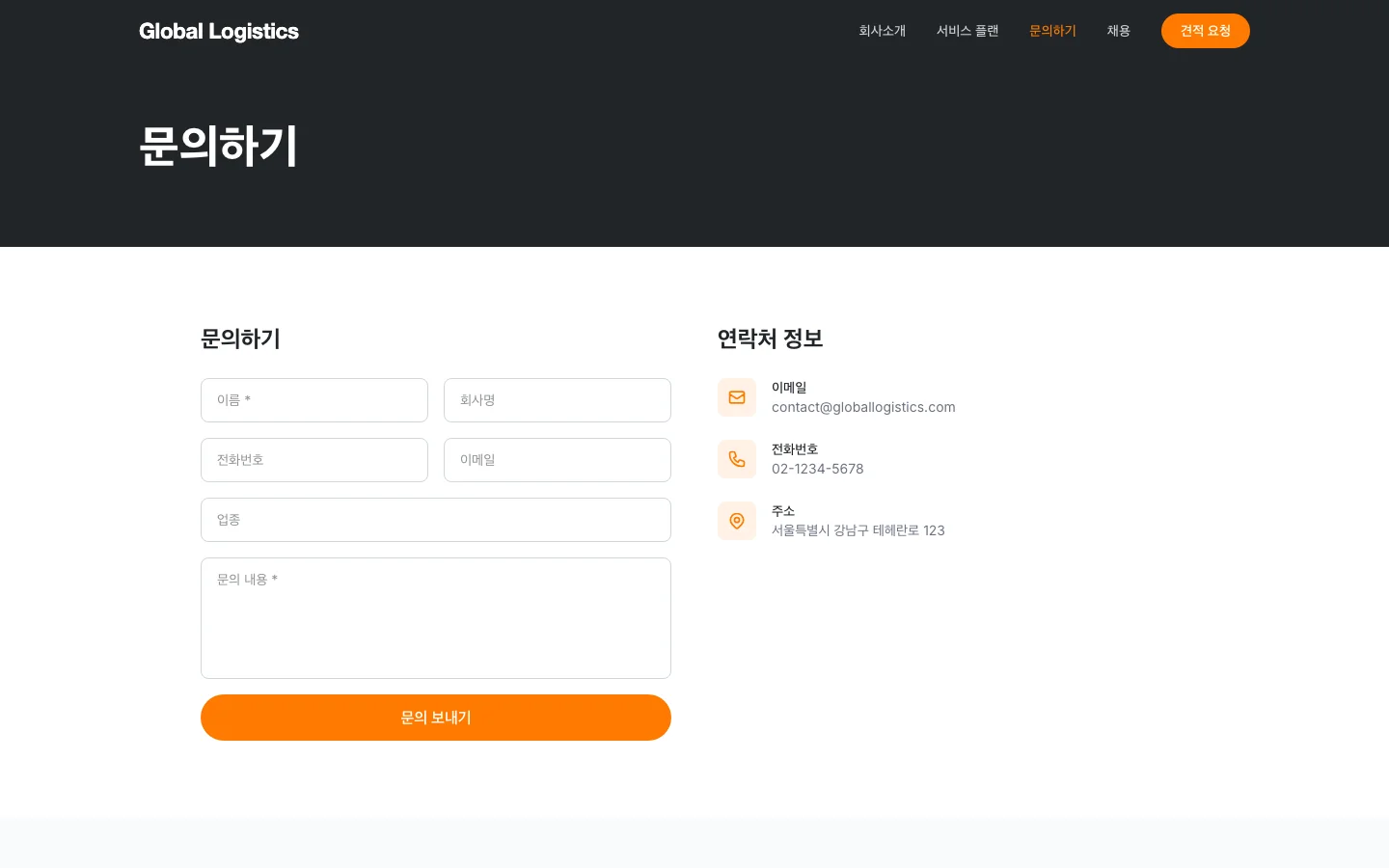Click the Global Logistics logo
1389x868 pixels.
click(219, 31)
